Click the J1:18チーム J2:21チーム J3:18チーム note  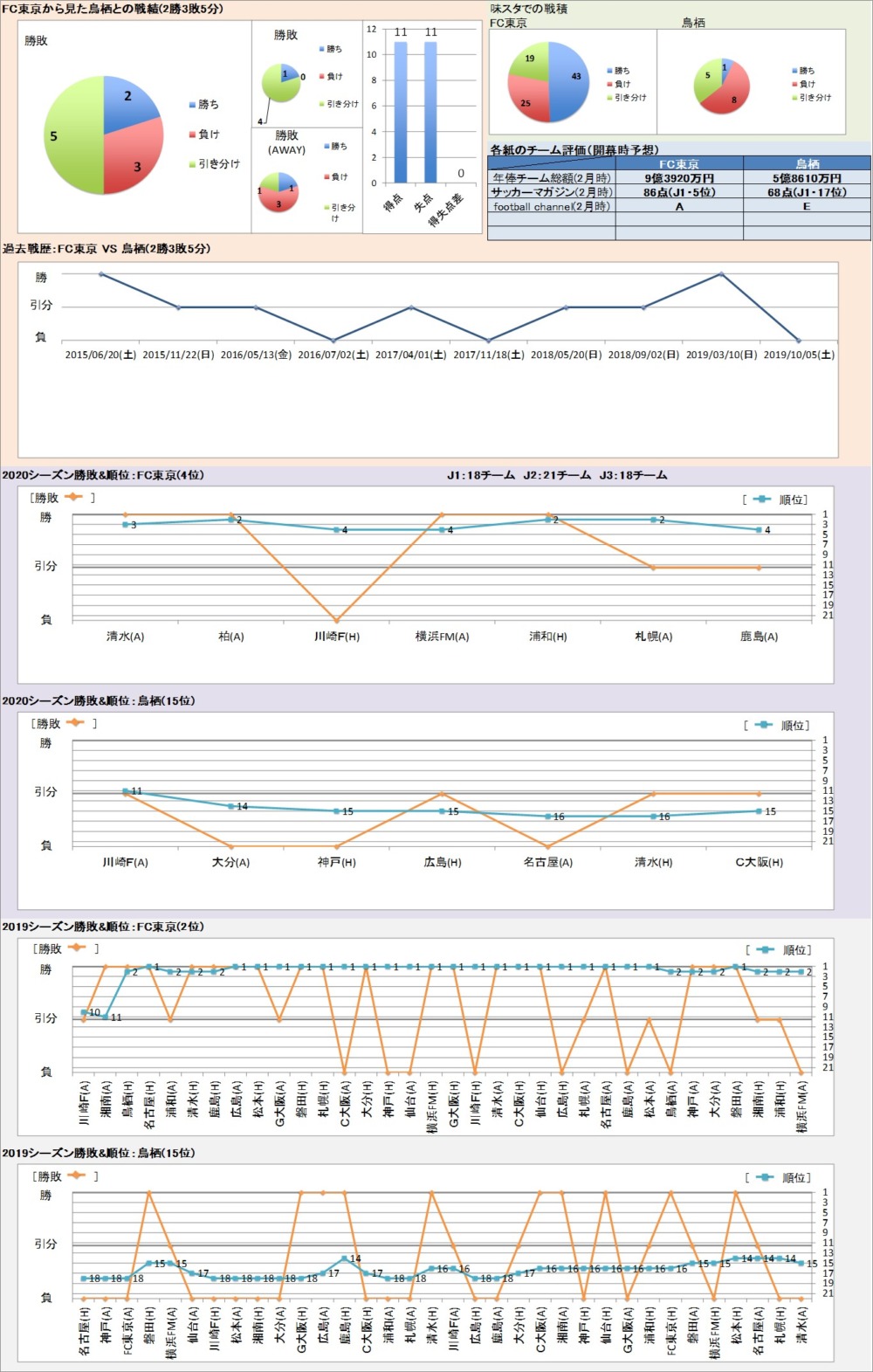pos(557,476)
